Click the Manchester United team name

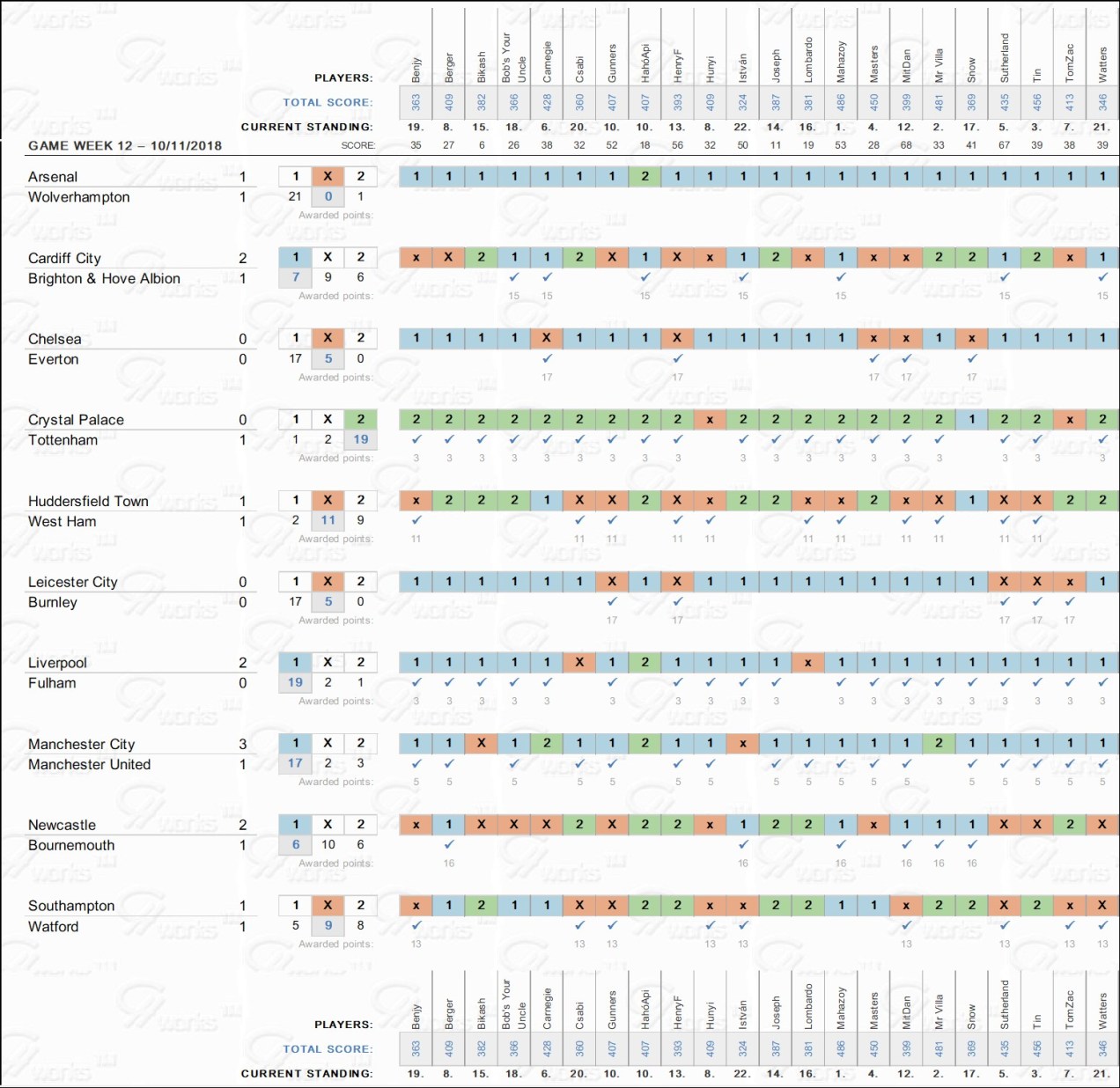point(89,764)
